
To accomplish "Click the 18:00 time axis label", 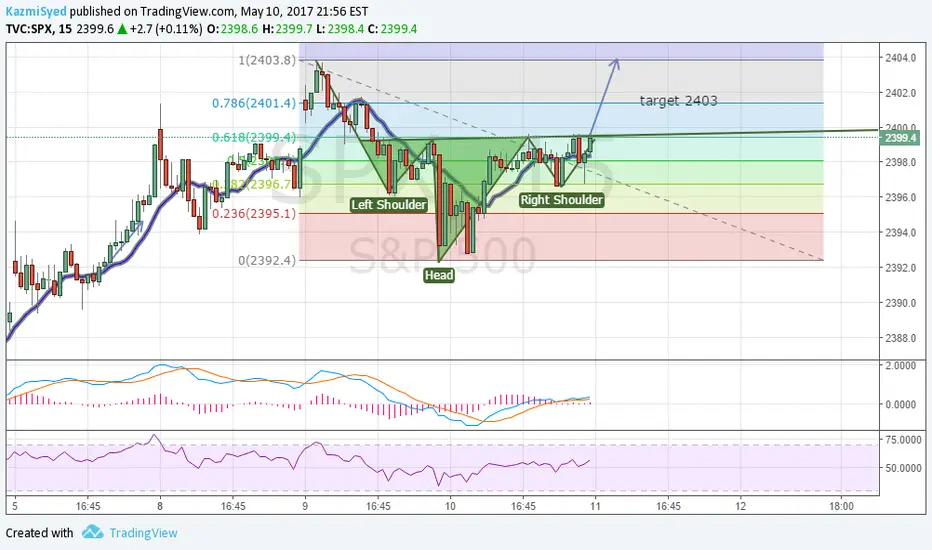I will tap(841, 506).
